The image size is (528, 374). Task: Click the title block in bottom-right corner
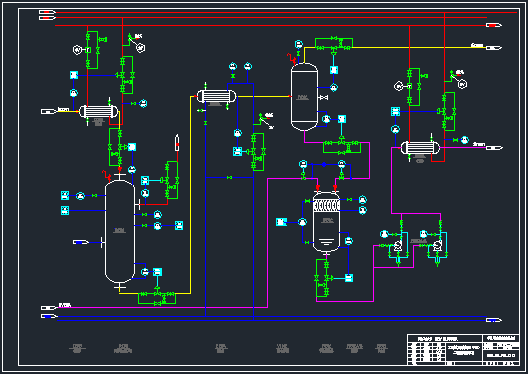[x=463, y=350]
